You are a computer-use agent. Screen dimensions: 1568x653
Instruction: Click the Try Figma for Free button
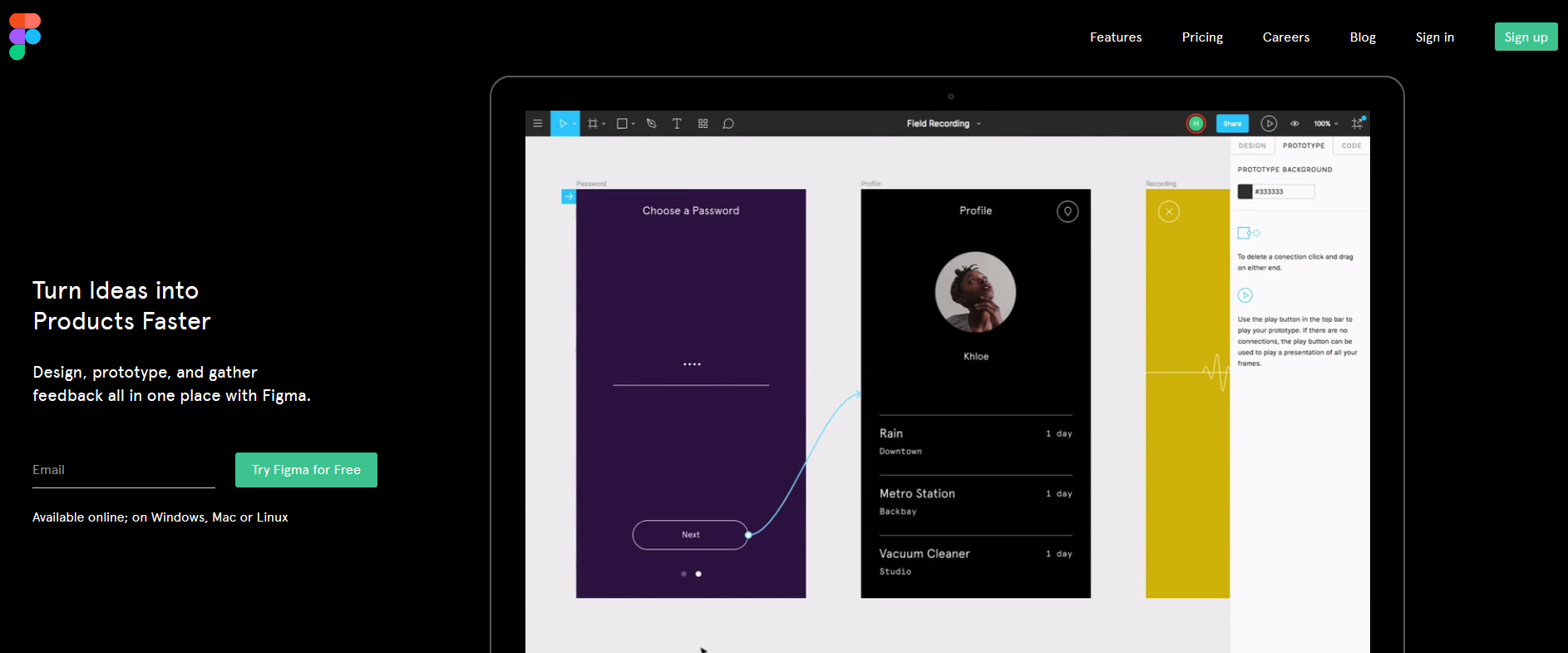pos(306,470)
